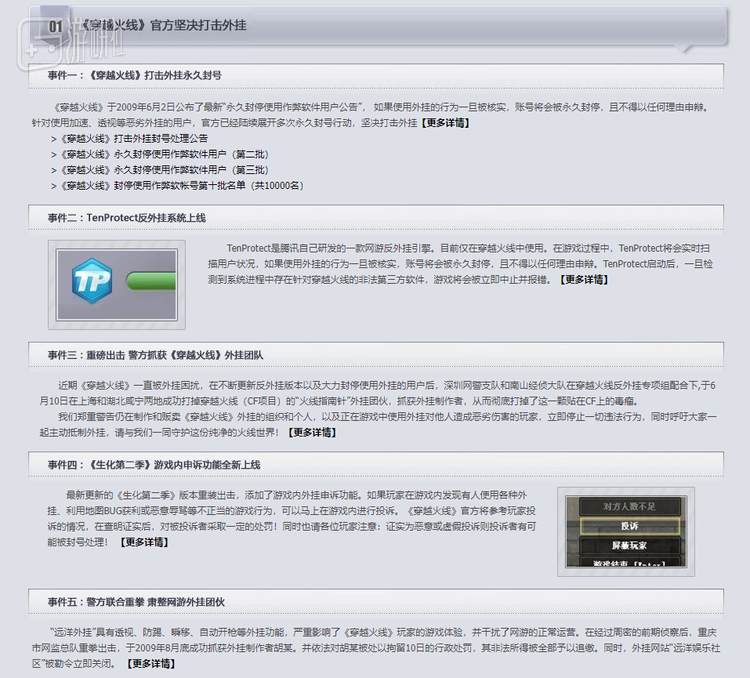This screenshot has width=750, height=678.
Task: Click 投诉 button in the game screenshot
Action: point(629,526)
